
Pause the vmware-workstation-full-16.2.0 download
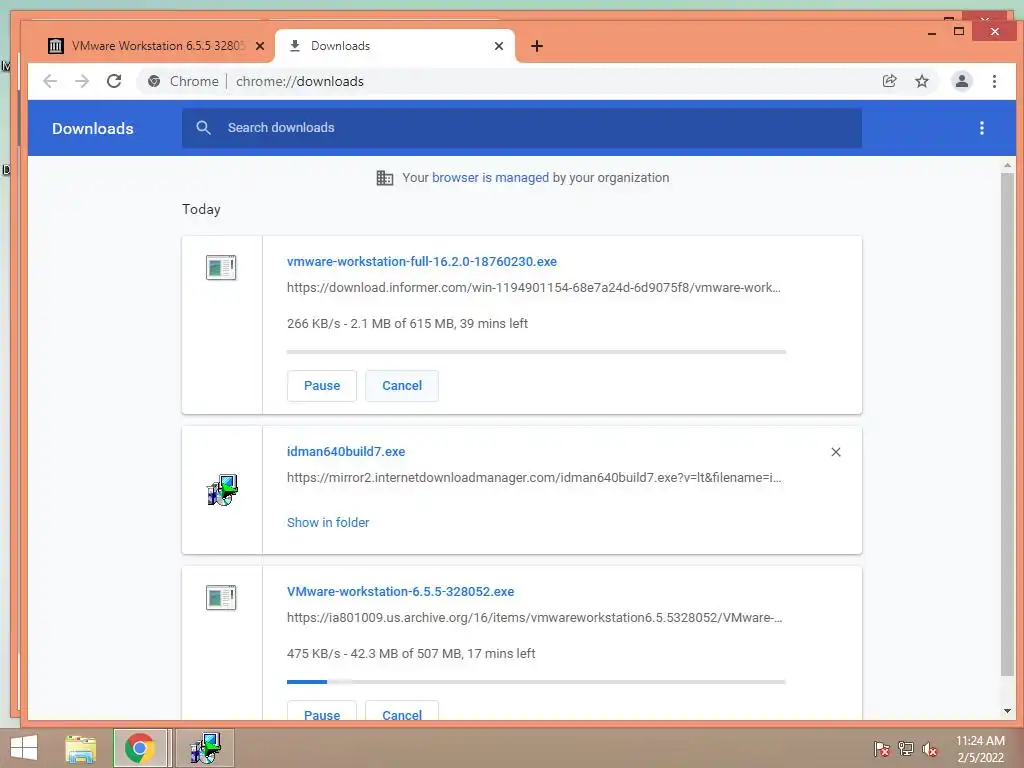(x=322, y=386)
